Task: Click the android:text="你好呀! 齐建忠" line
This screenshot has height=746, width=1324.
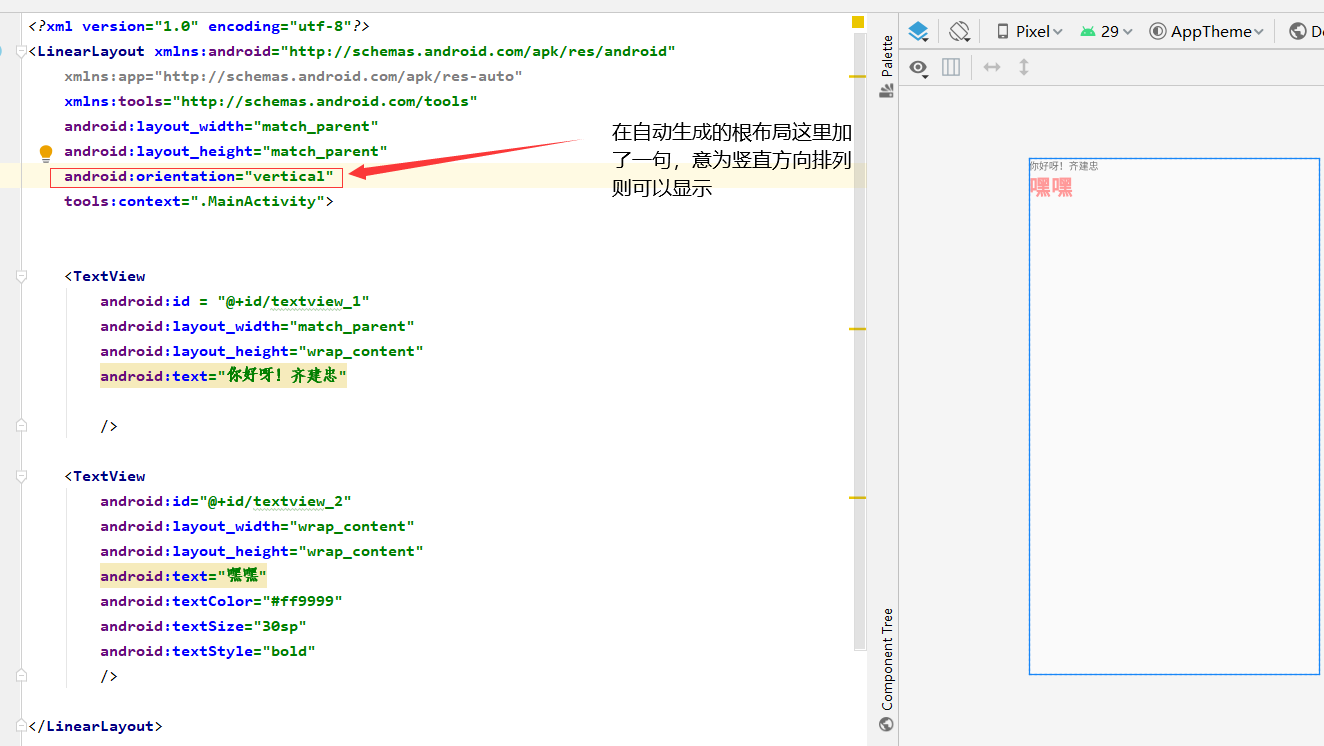Action: point(223,376)
